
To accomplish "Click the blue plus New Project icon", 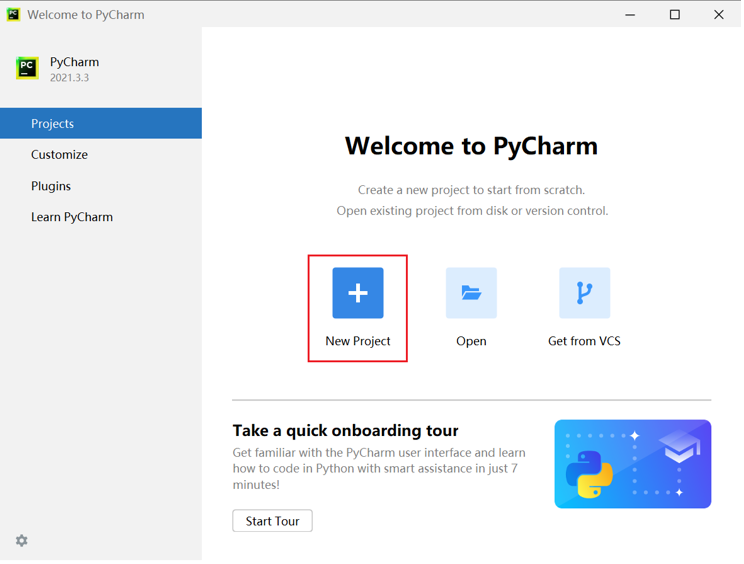I will [358, 293].
